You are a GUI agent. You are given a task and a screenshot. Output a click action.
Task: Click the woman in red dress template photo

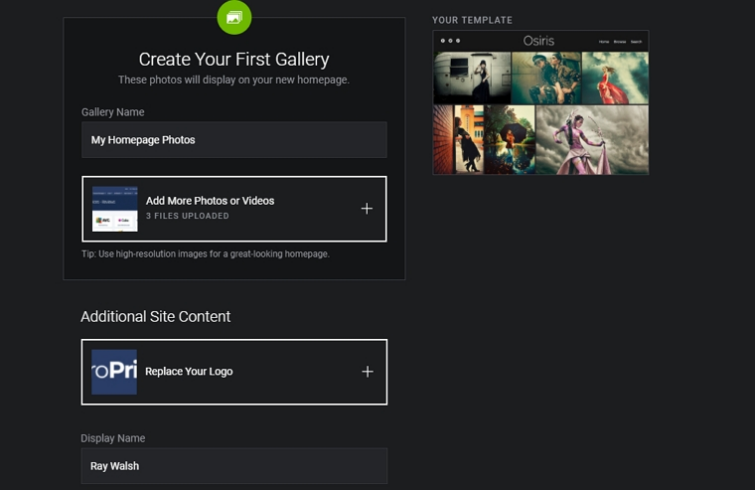click(615, 78)
